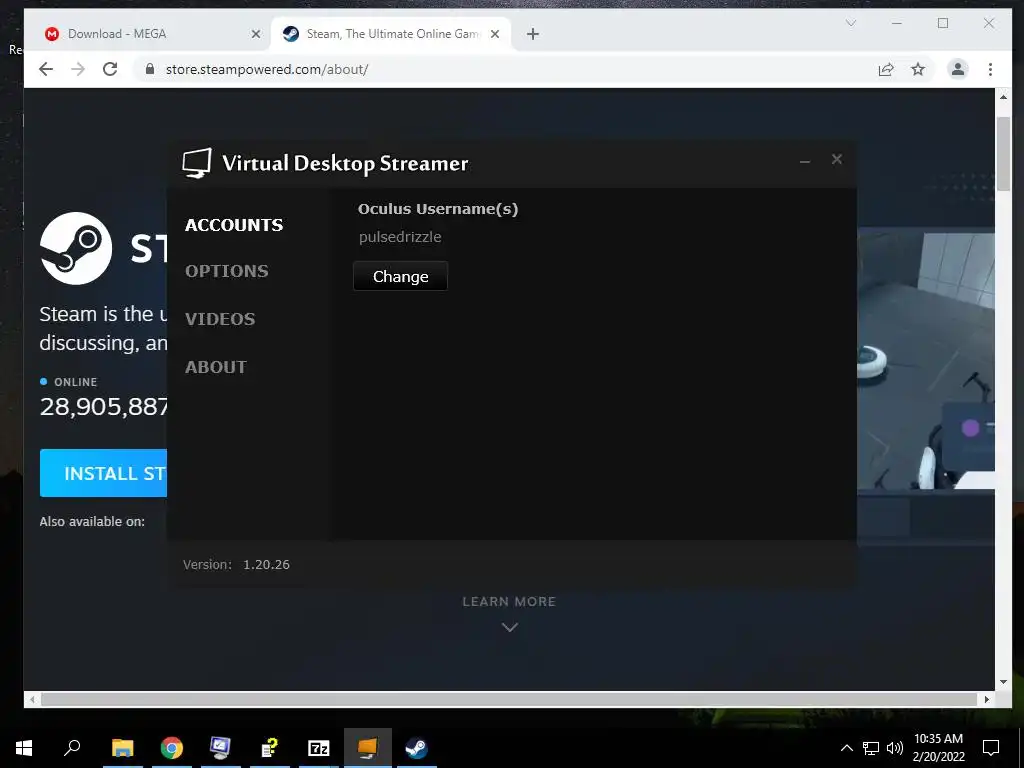This screenshot has height=768, width=1024.
Task: Open the Windows Start menu
Action: tap(24, 748)
